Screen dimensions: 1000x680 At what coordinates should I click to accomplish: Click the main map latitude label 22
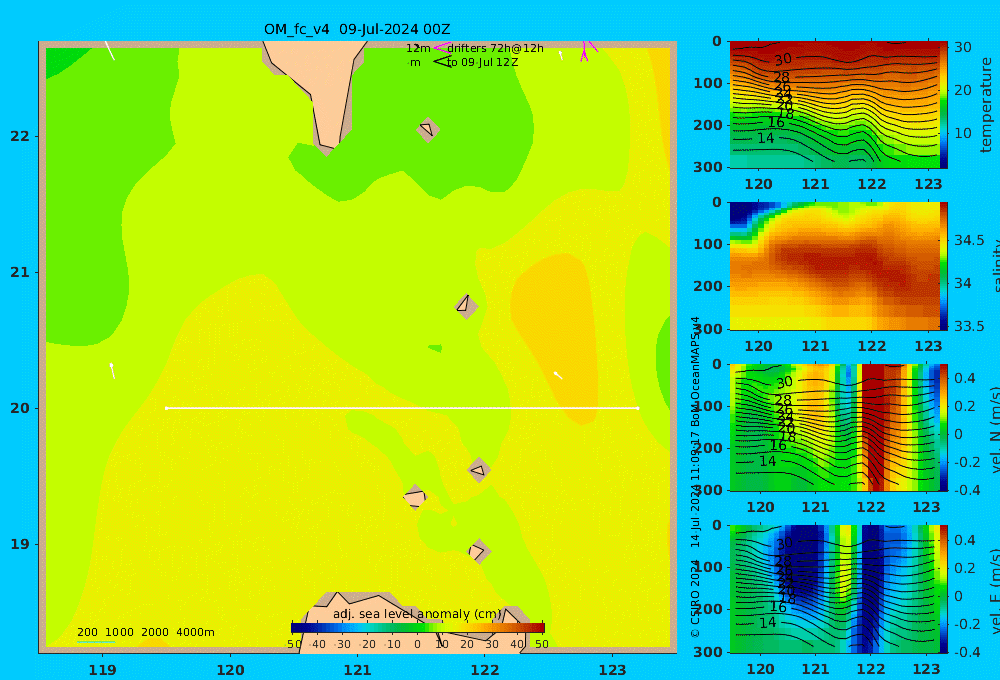20,136
